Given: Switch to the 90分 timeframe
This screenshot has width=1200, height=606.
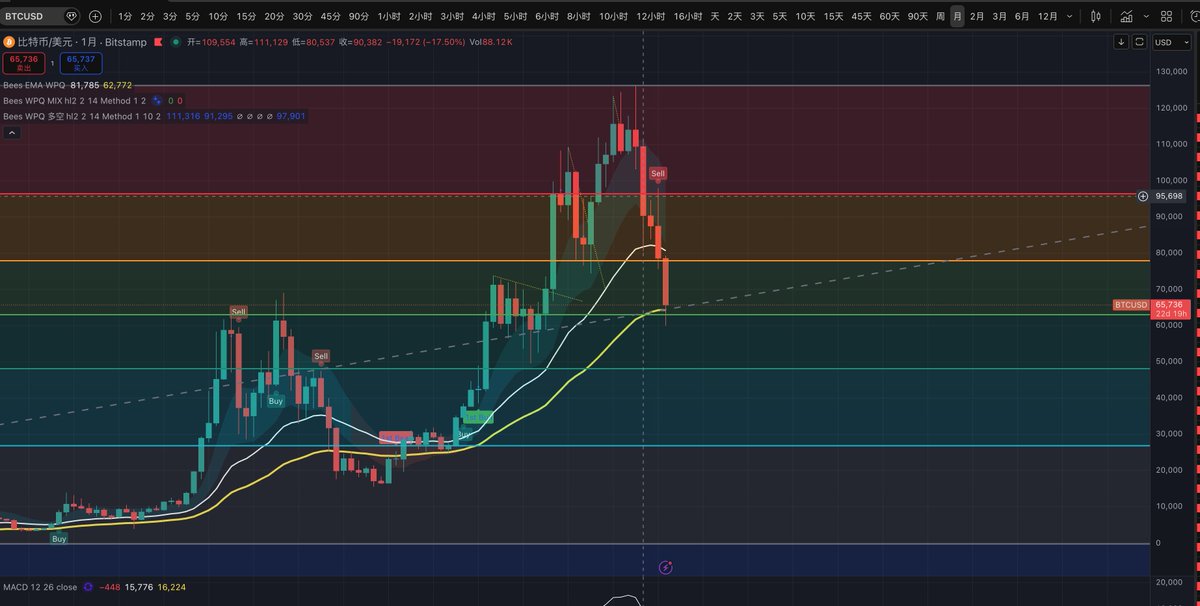Looking at the screenshot, I should (x=359, y=16).
